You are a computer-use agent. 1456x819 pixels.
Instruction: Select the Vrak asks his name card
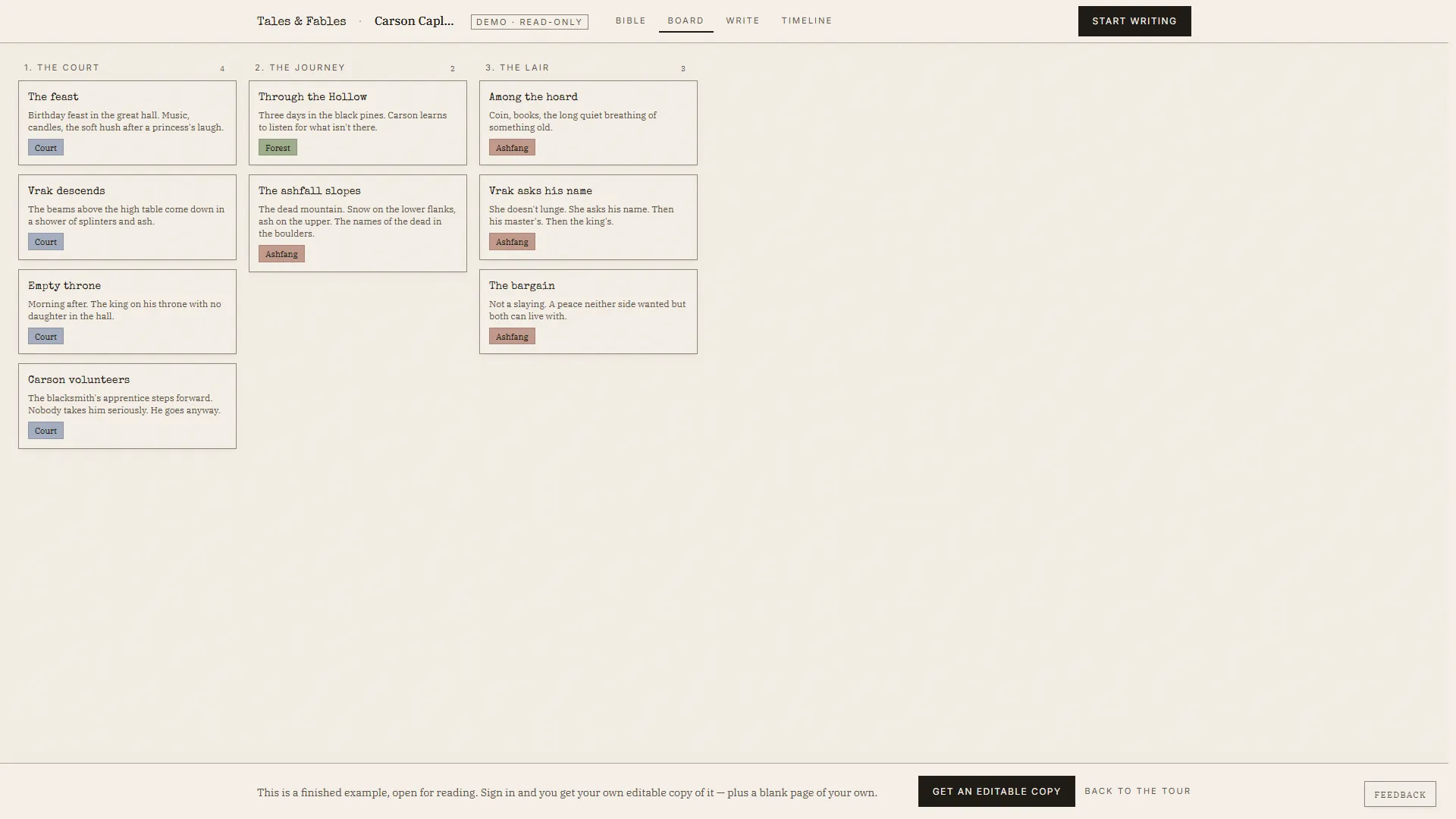pos(588,217)
